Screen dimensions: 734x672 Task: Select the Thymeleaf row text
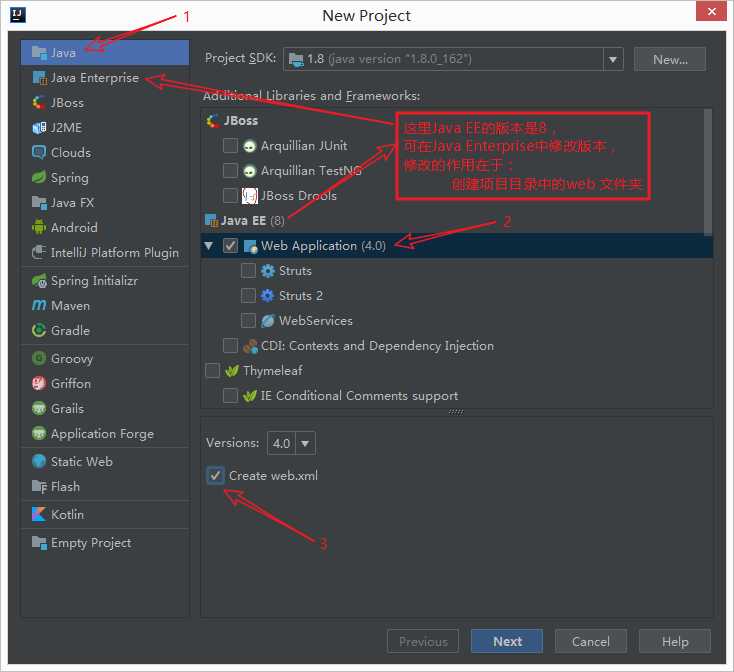[273, 371]
